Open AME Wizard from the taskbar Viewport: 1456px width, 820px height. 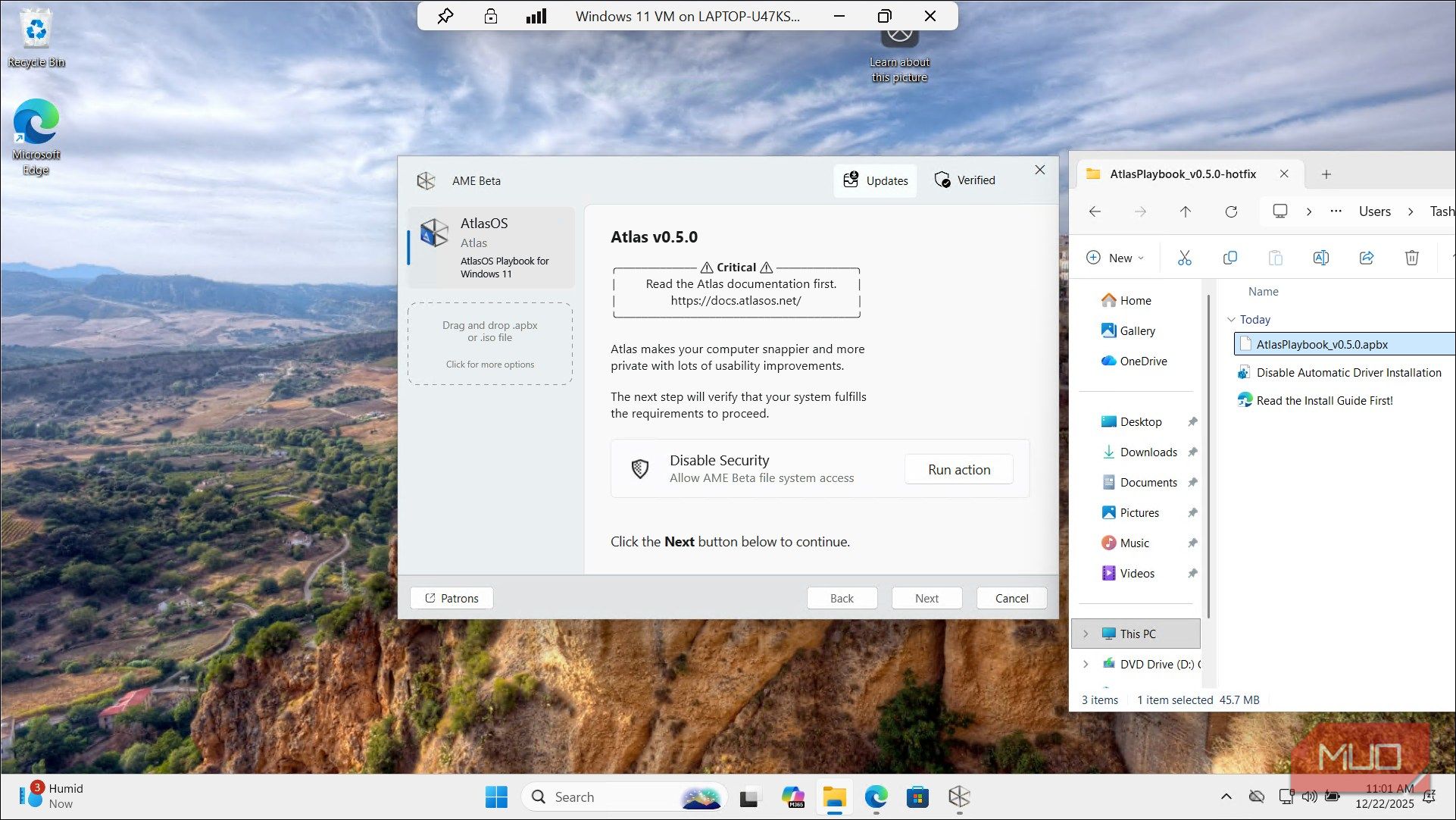pos(959,797)
